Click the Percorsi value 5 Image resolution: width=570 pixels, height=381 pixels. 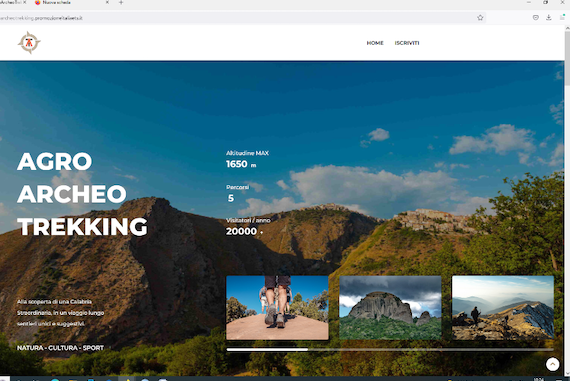(x=230, y=198)
